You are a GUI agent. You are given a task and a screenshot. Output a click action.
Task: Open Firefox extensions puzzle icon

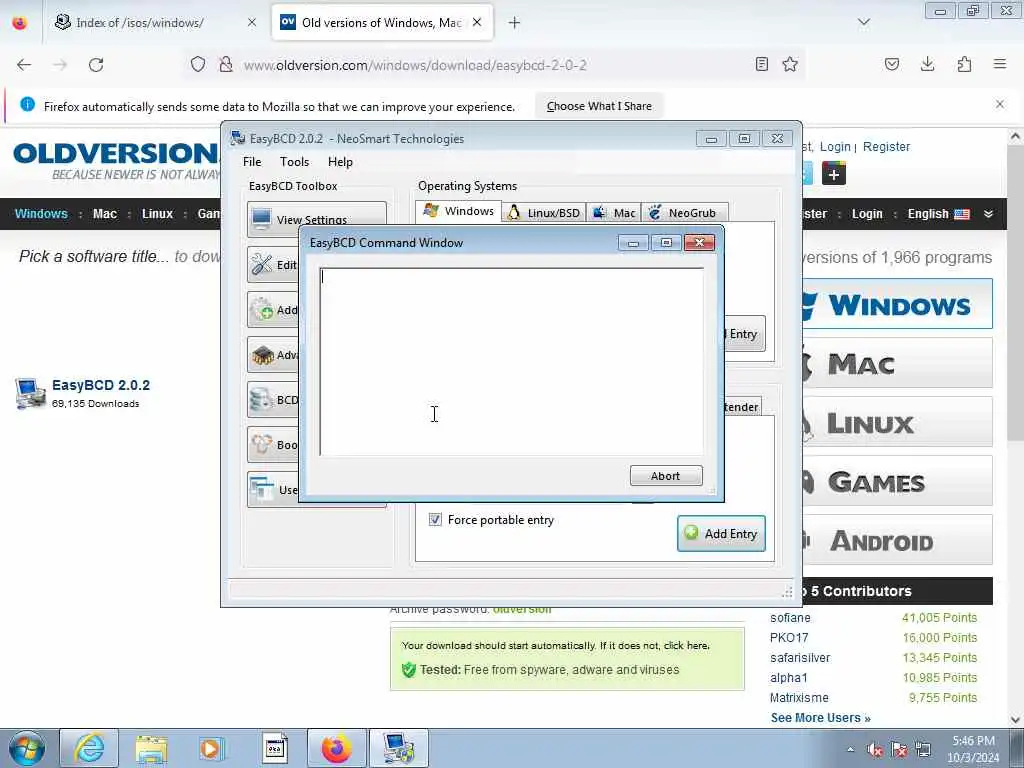click(x=964, y=64)
